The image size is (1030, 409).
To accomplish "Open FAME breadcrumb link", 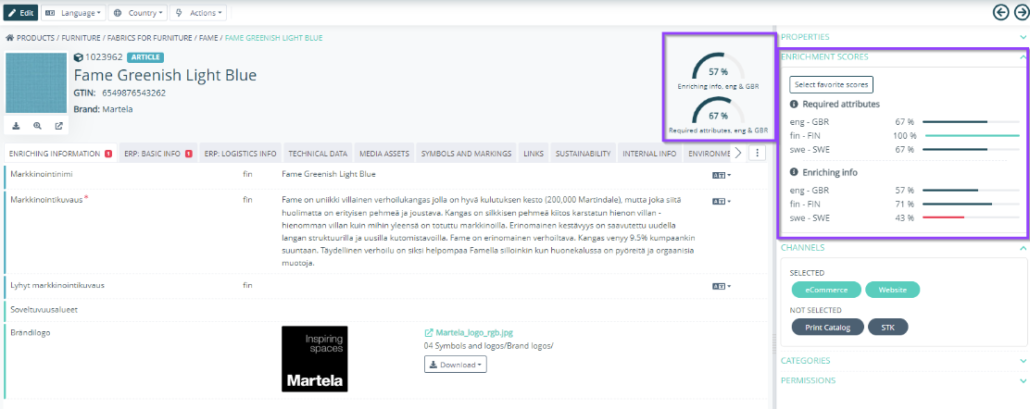I will (209, 38).
